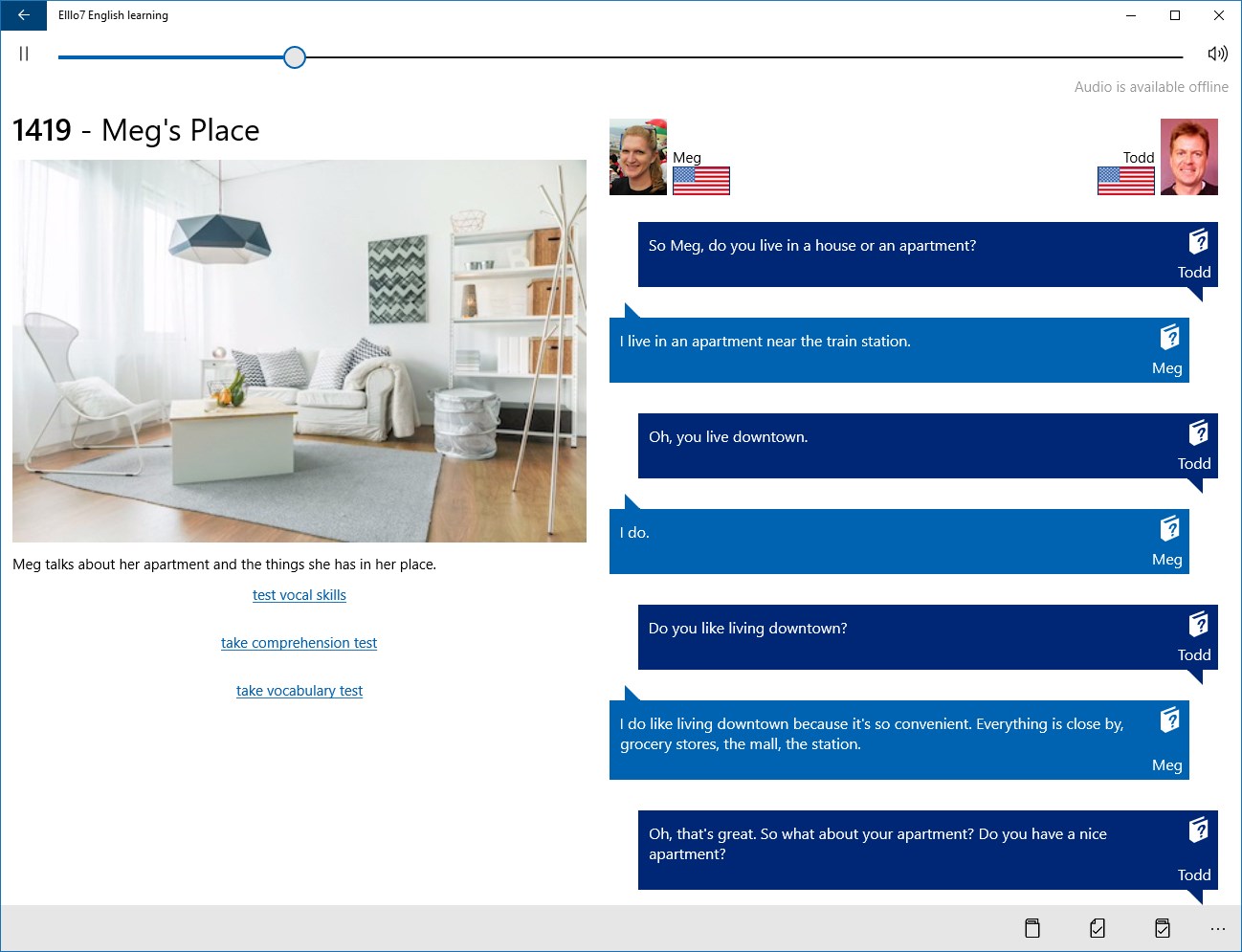The image size is (1242, 952).
Task: Open dictionary help on Todd's last apartment question
Action: 1197,830
